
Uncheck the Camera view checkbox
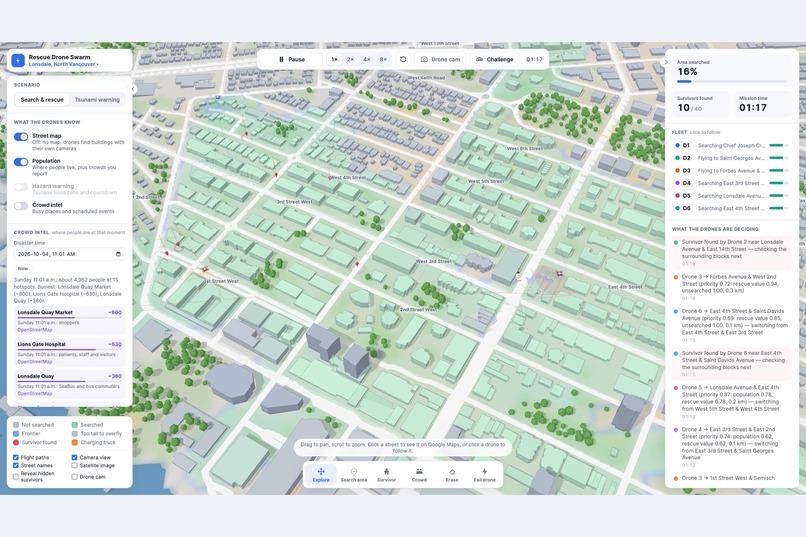click(75, 457)
